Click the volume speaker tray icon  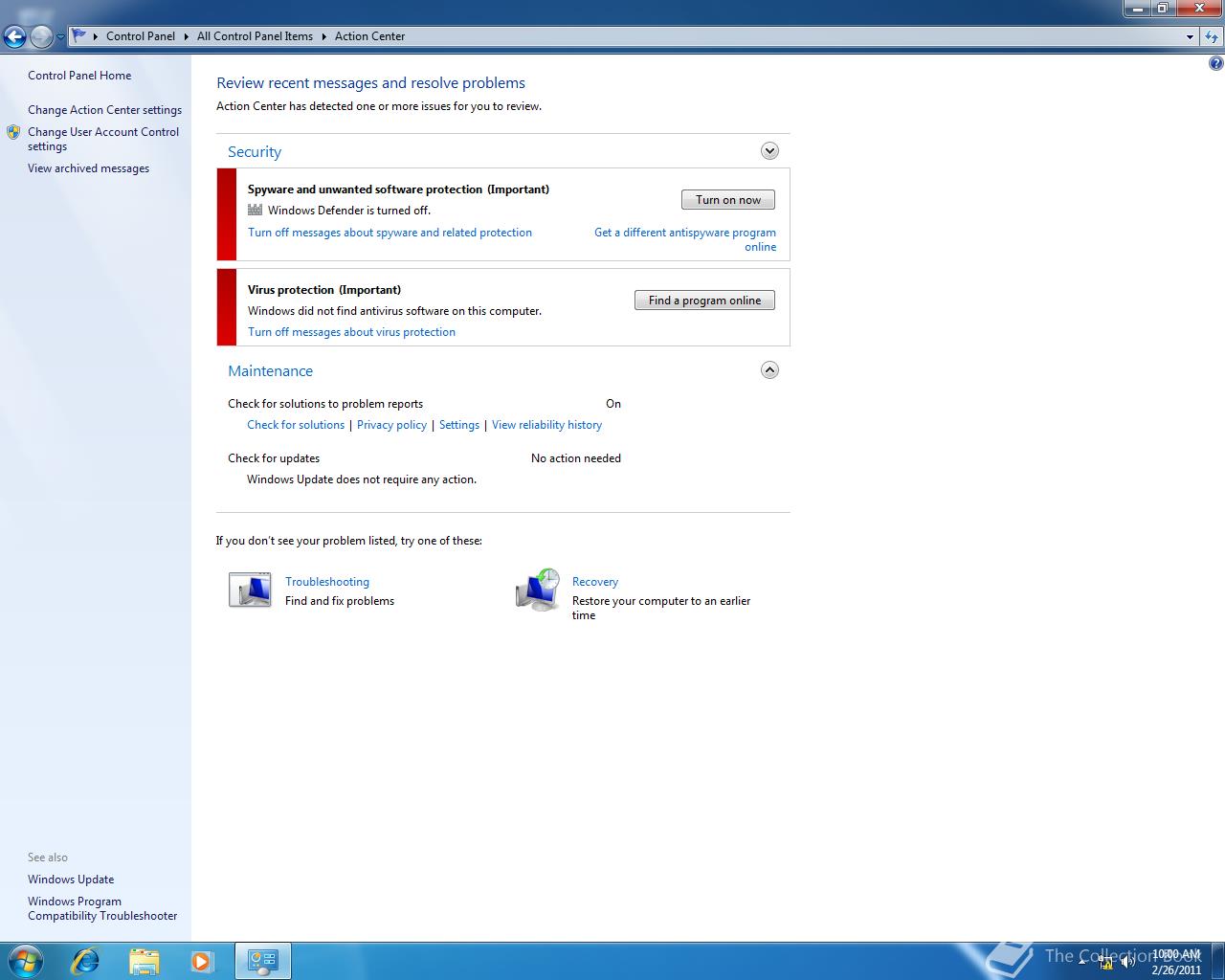pos(1128,962)
